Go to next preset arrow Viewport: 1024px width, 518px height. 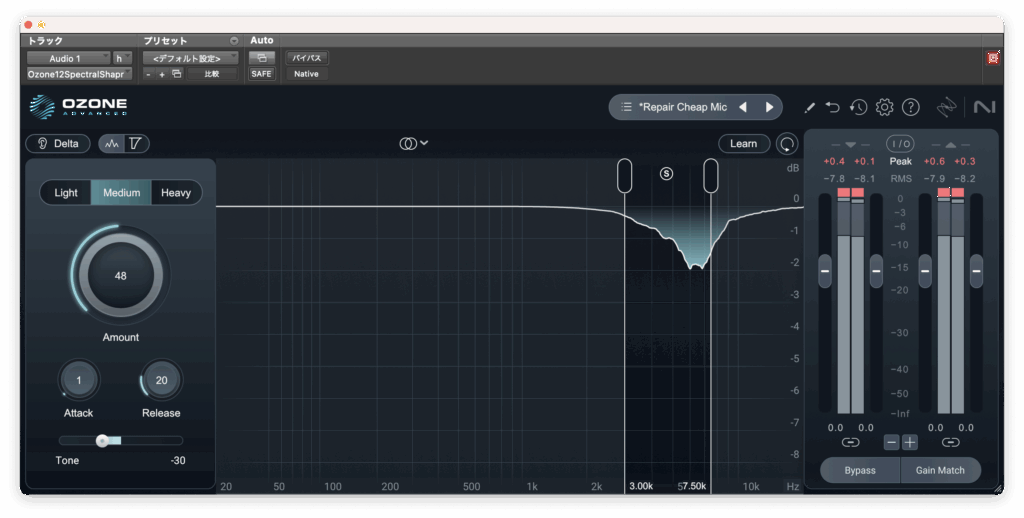(769, 107)
